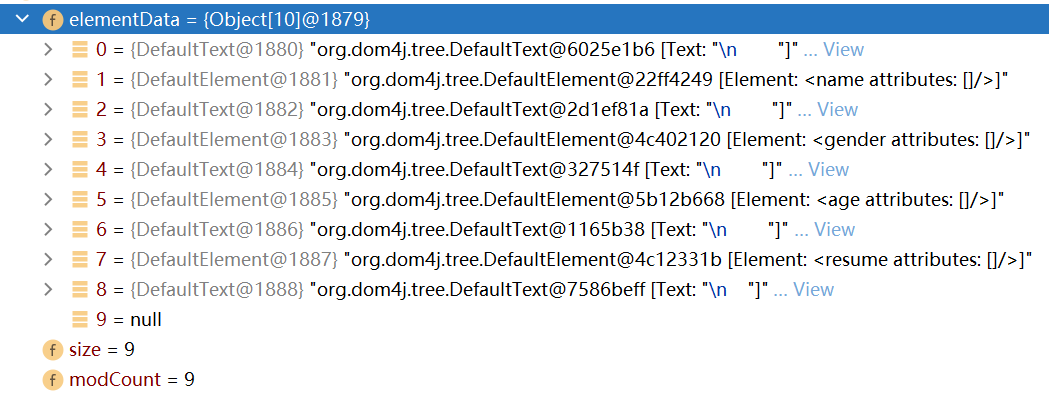This screenshot has height=397, width=1049.
Task: Click the {DefaultText@1880} type label
Action: [217, 50]
